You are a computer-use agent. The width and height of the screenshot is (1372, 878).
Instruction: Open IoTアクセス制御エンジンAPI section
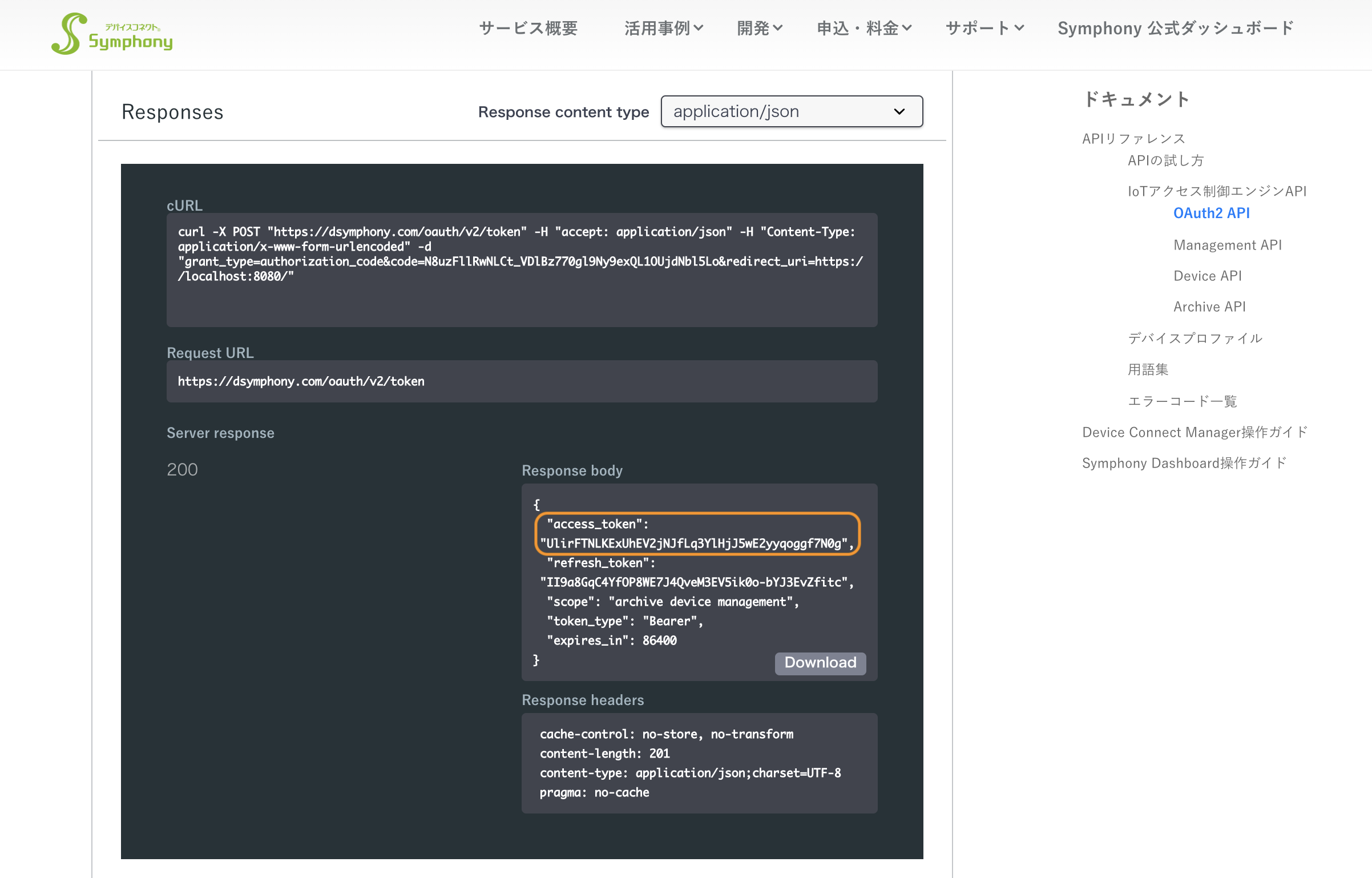click(1217, 191)
